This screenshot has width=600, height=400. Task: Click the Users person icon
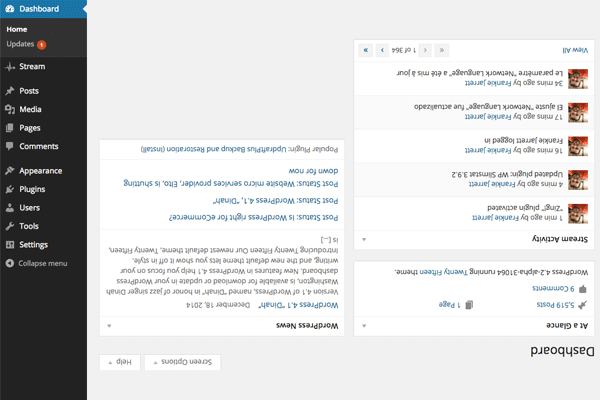pos(10,207)
